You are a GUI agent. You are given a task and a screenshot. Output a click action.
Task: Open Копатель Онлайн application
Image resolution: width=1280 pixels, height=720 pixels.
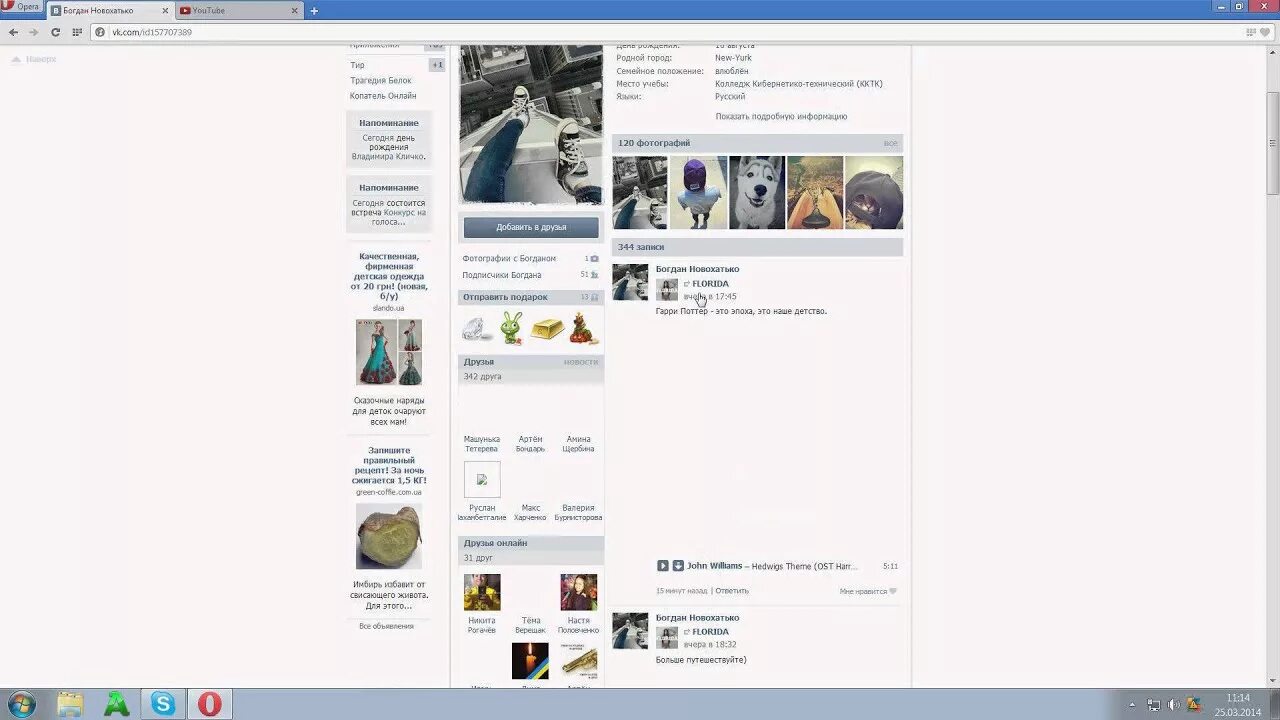pos(383,96)
